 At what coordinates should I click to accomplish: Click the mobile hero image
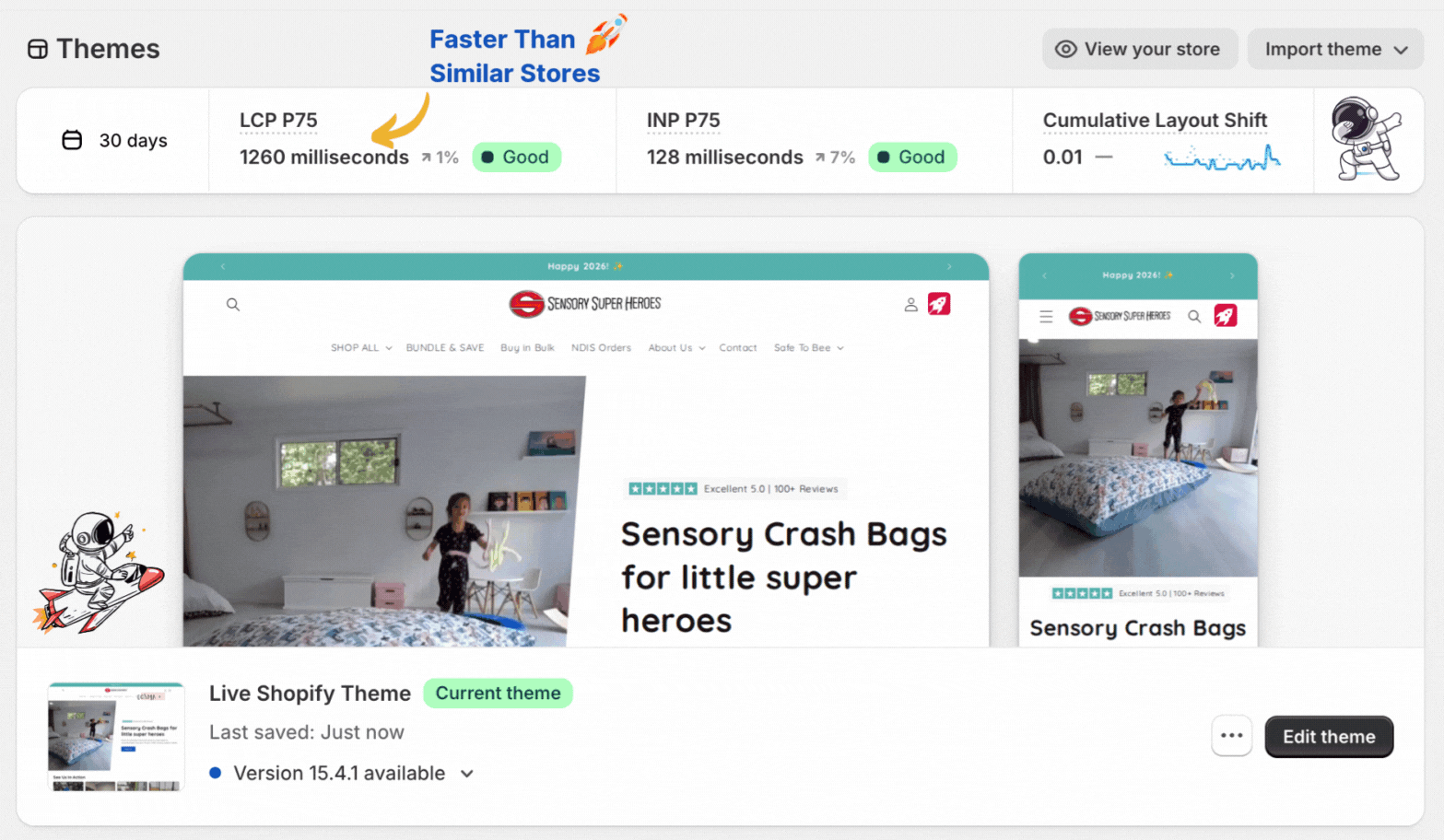pyautogui.click(x=1138, y=458)
